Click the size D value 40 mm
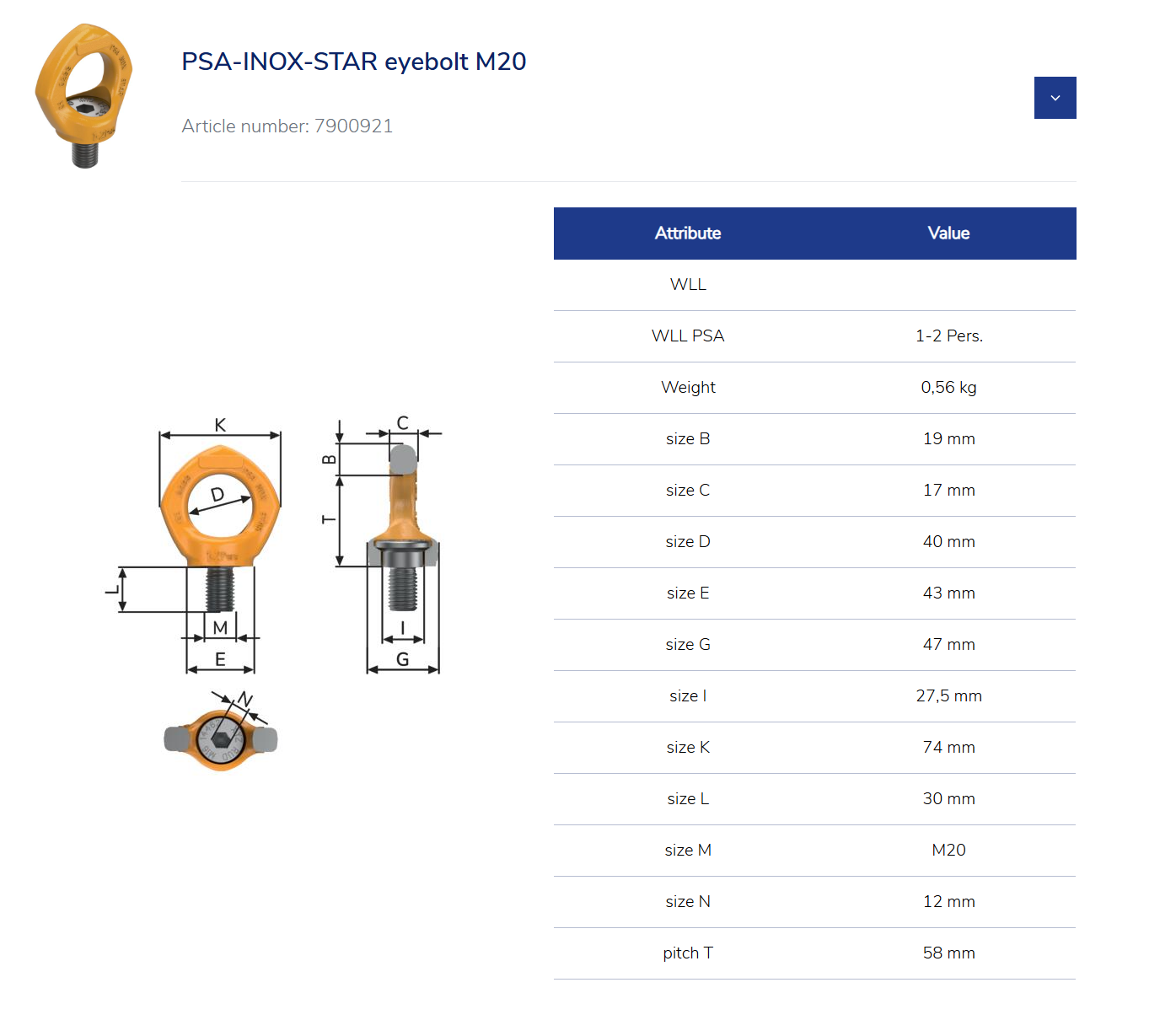Image resolution: width=1176 pixels, height=1020 pixels. coord(948,541)
